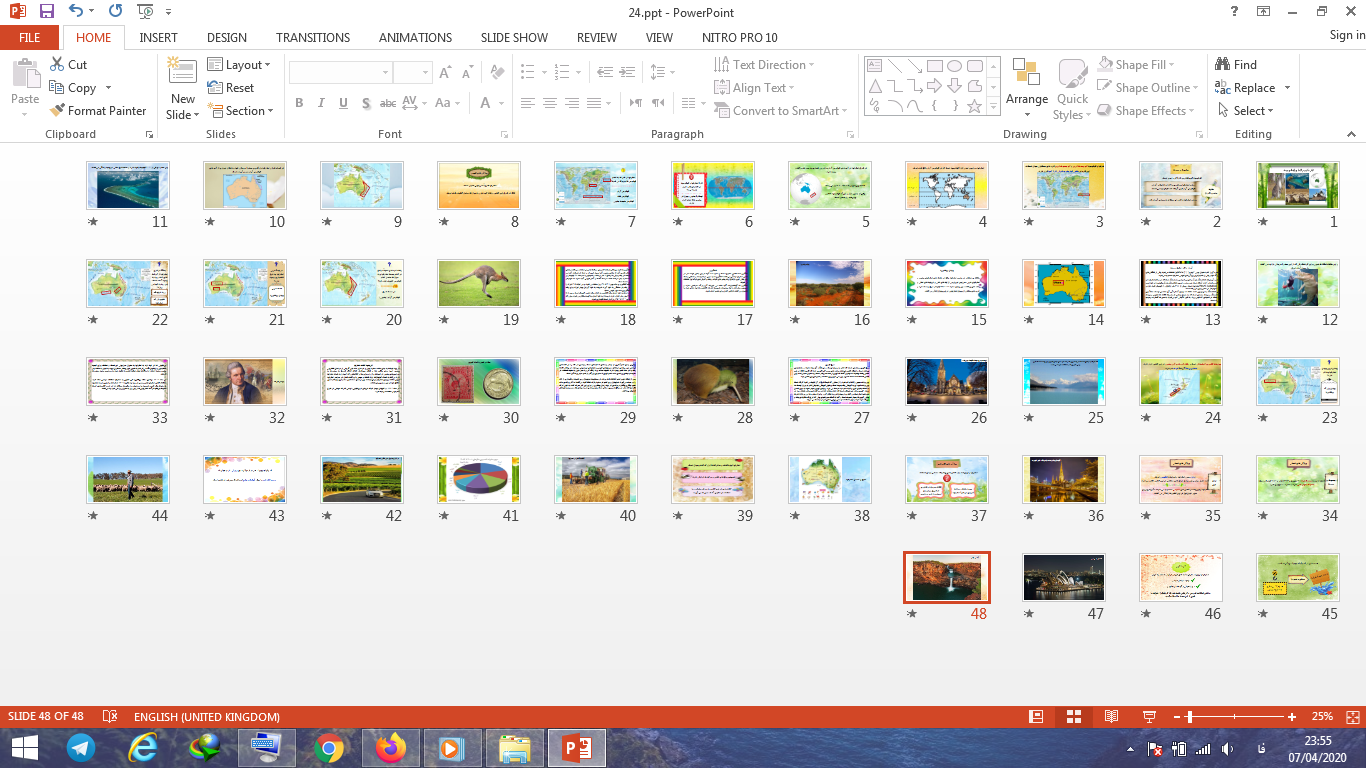
Task: Open the Section dropdown menu
Action: 240,111
